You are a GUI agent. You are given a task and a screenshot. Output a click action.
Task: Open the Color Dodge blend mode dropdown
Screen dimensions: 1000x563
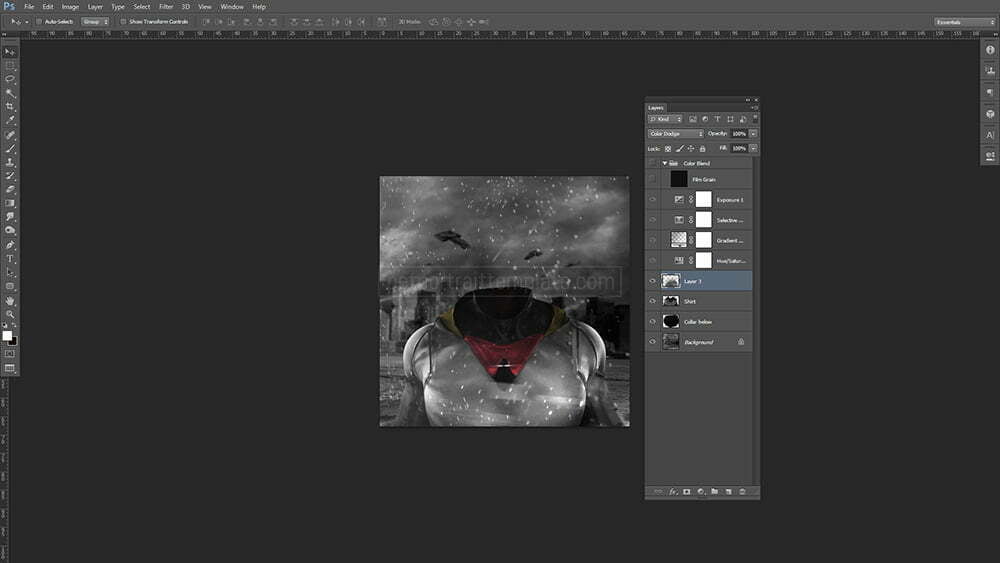pos(676,133)
